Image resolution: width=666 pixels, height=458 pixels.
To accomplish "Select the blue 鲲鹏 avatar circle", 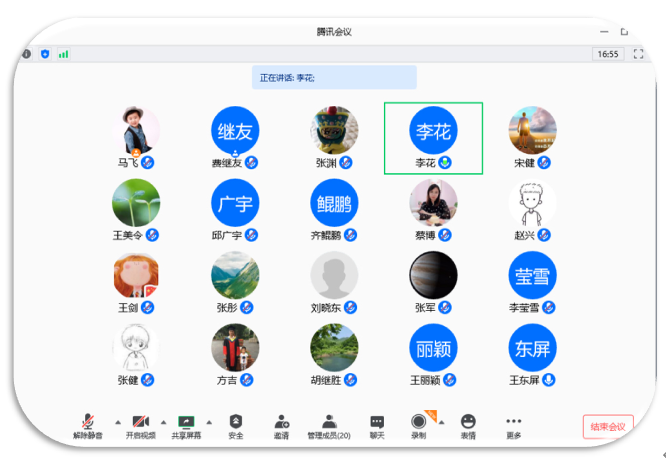I will click(x=334, y=203).
